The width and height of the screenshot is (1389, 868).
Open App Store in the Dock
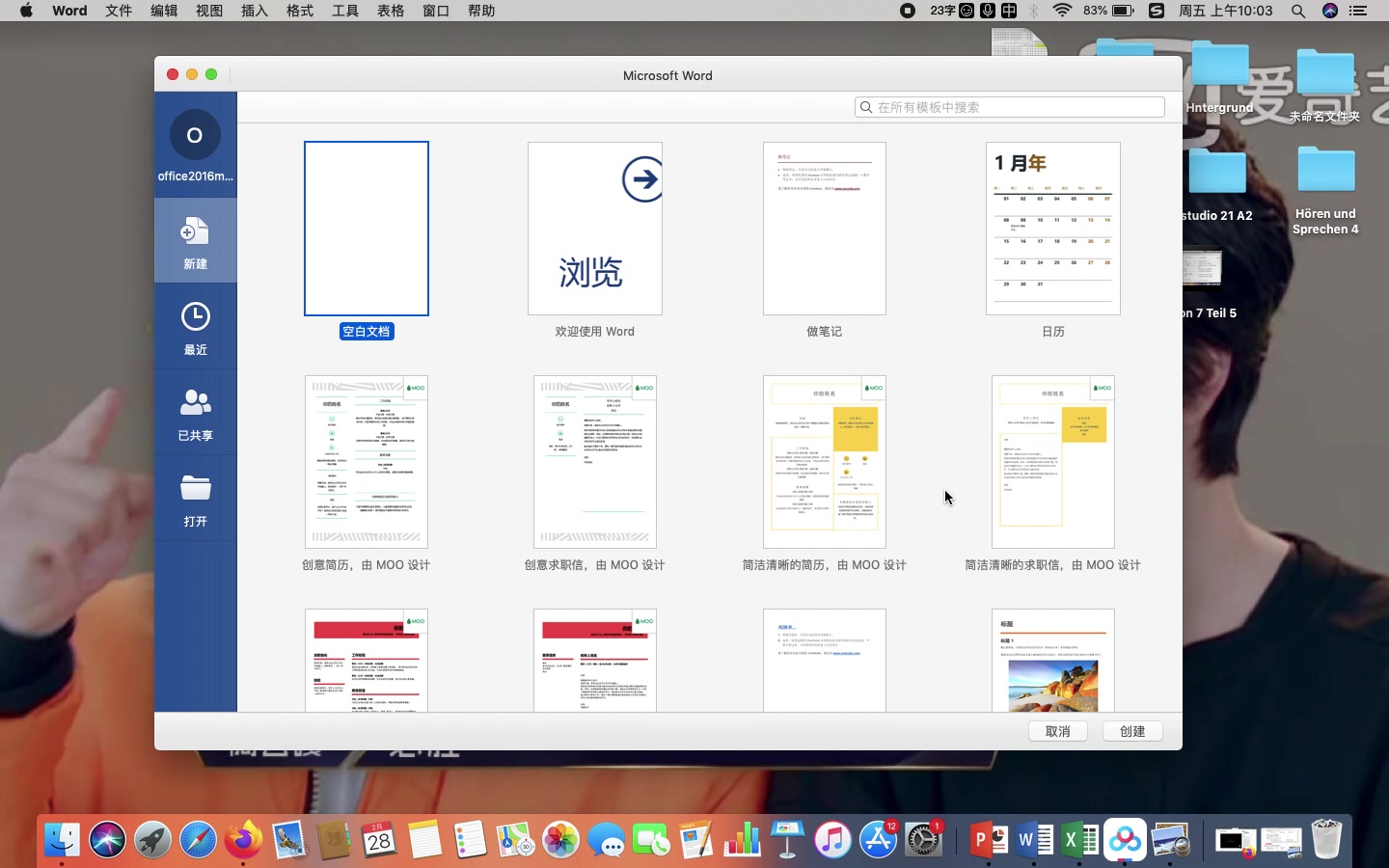[878, 840]
